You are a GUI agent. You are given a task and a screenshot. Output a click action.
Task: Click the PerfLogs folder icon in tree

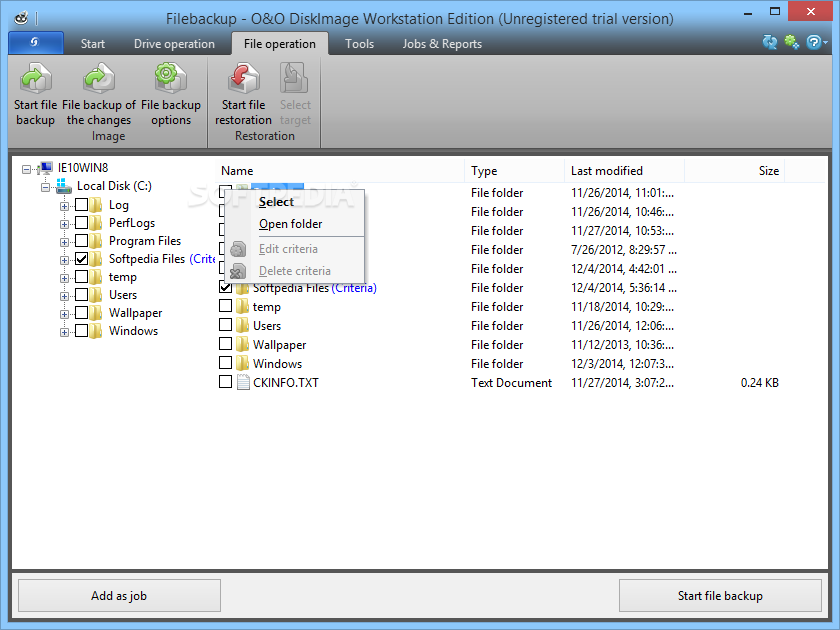96,222
